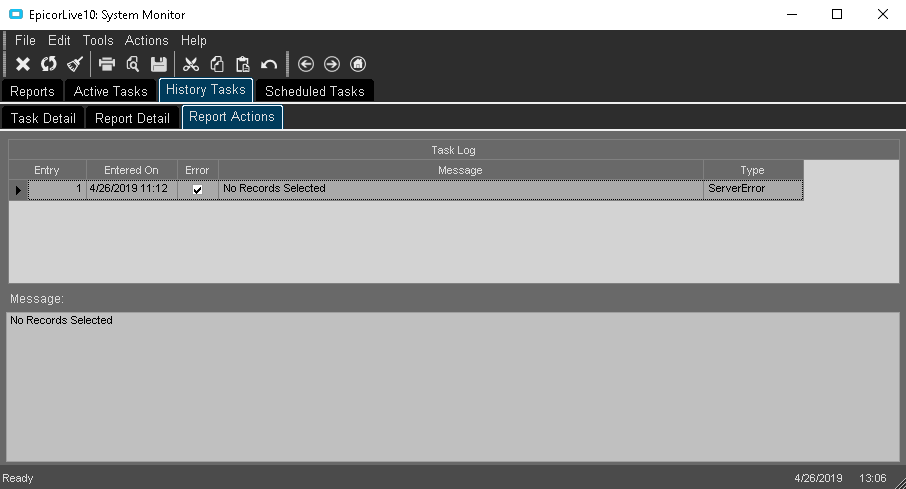Click the Home toolbar icon
The height and width of the screenshot is (489, 906).
pyautogui.click(x=358, y=64)
